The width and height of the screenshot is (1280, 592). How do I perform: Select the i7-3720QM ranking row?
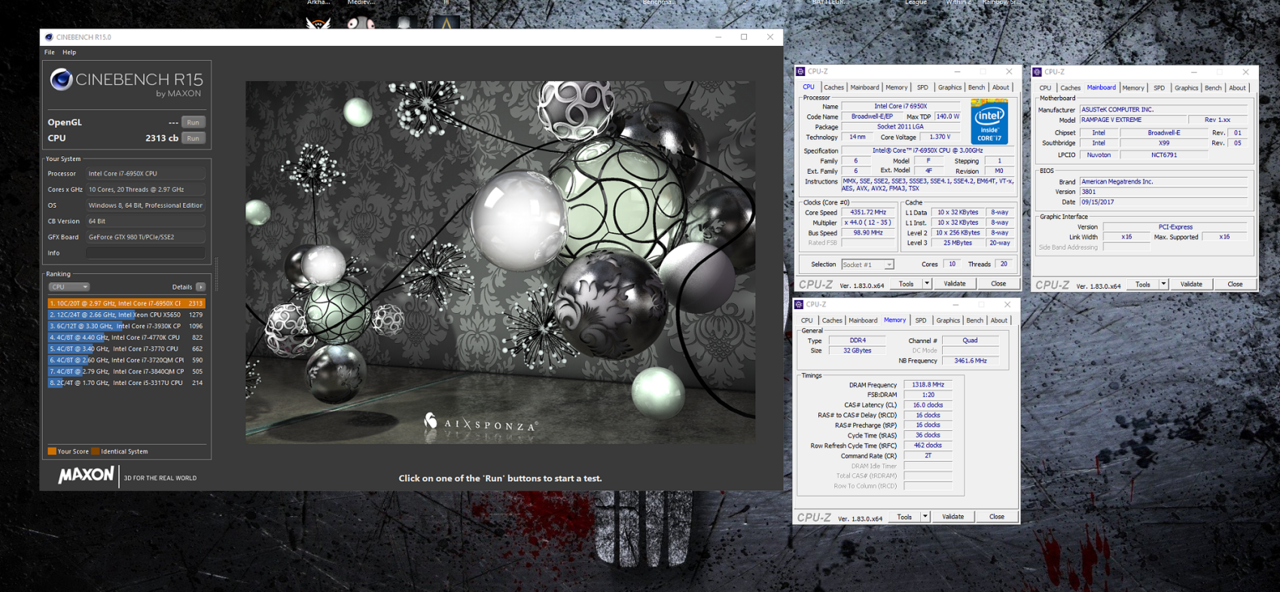point(126,360)
